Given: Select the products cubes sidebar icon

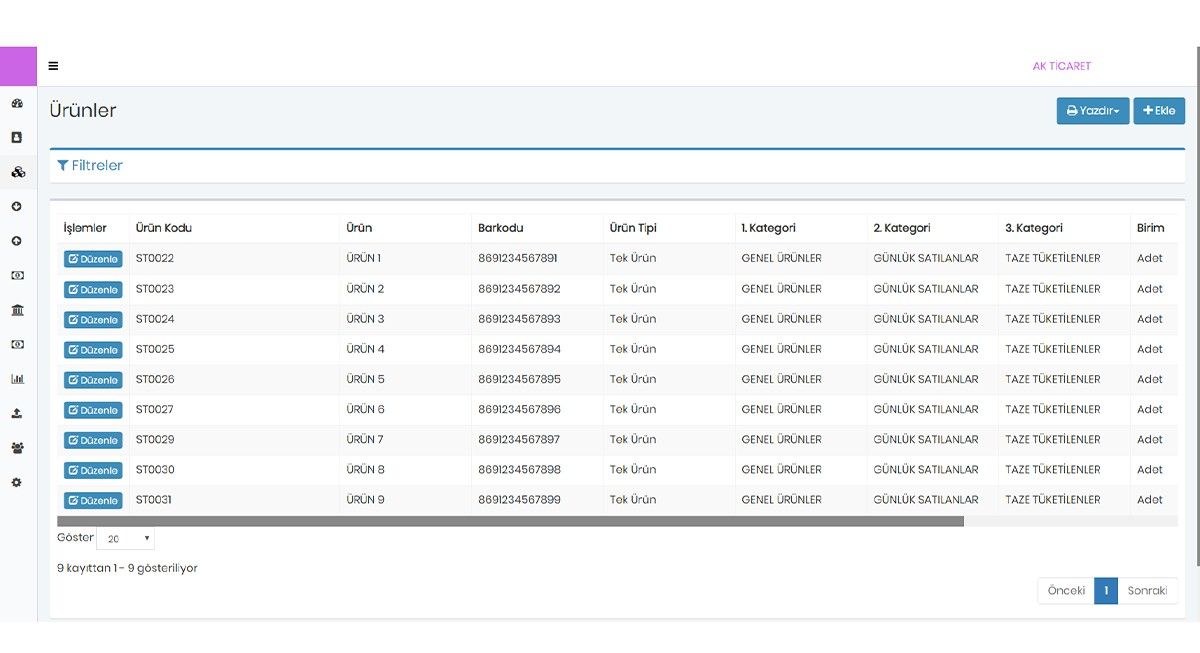Looking at the screenshot, I should click(x=17, y=172).
